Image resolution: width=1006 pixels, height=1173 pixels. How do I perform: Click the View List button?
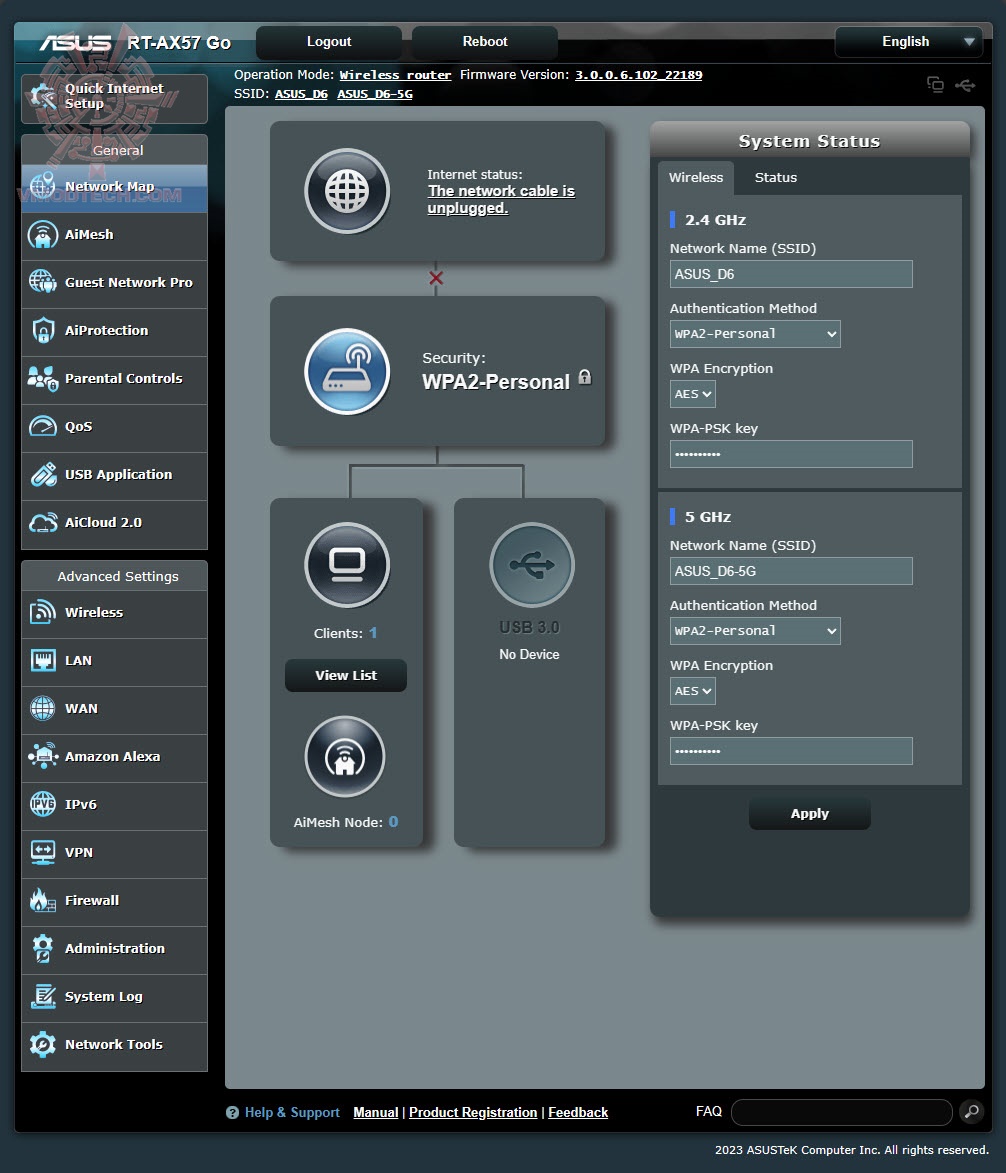click(346, 676)
